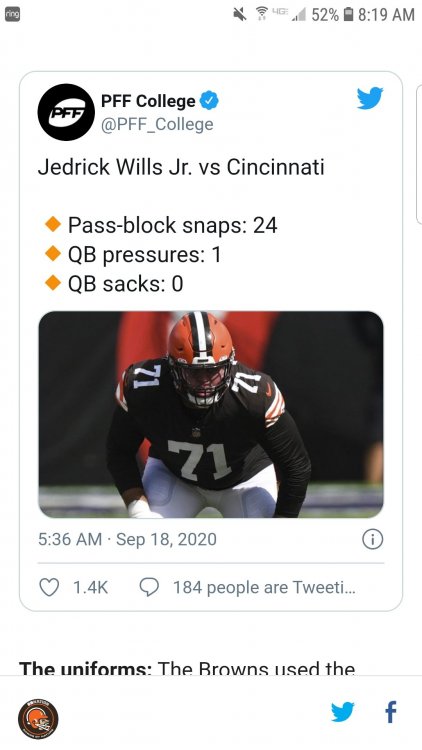Tap the Wi-Fi signal icon in the status bar

(261, 14)
